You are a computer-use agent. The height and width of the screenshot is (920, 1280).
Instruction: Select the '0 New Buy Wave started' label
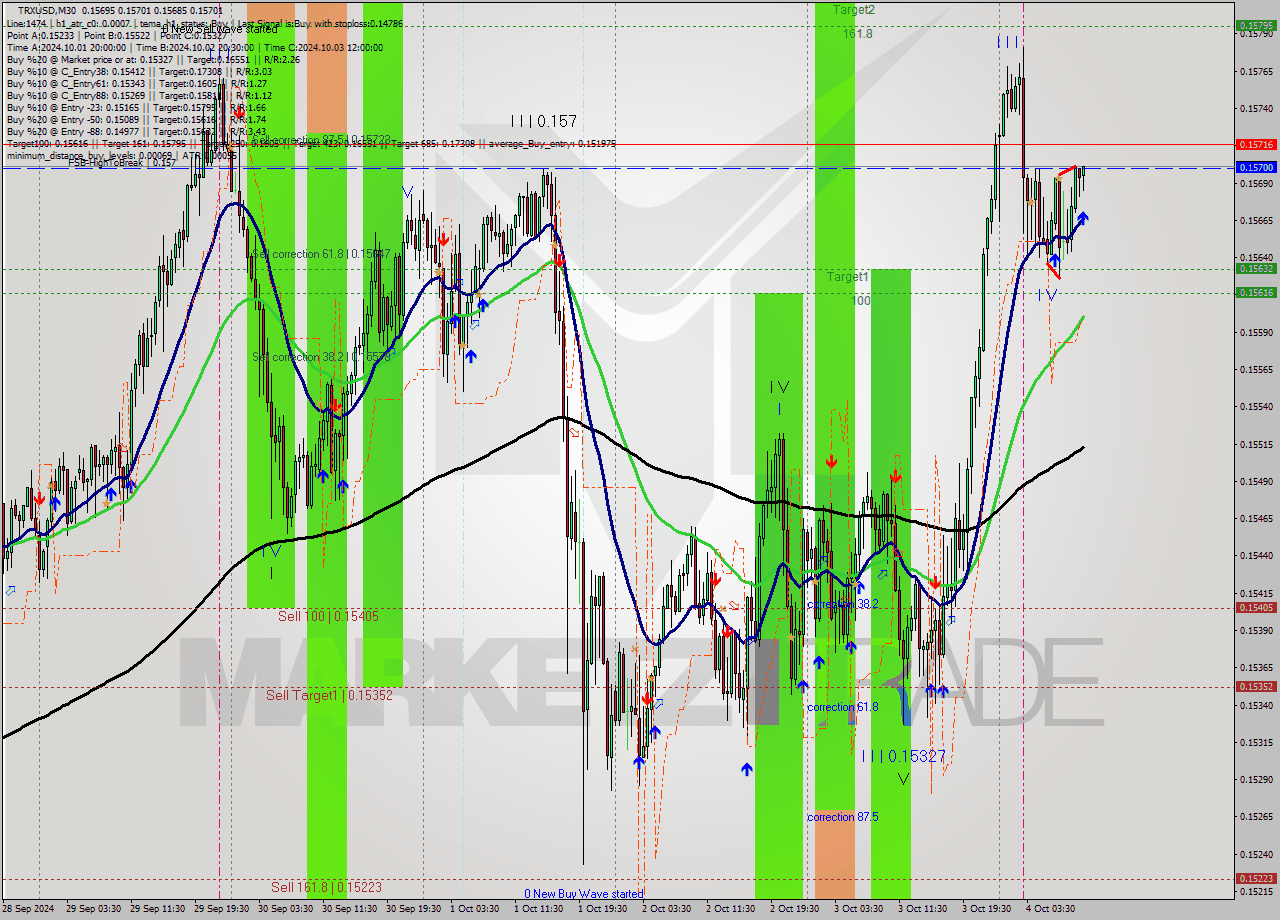coord(584,893)
